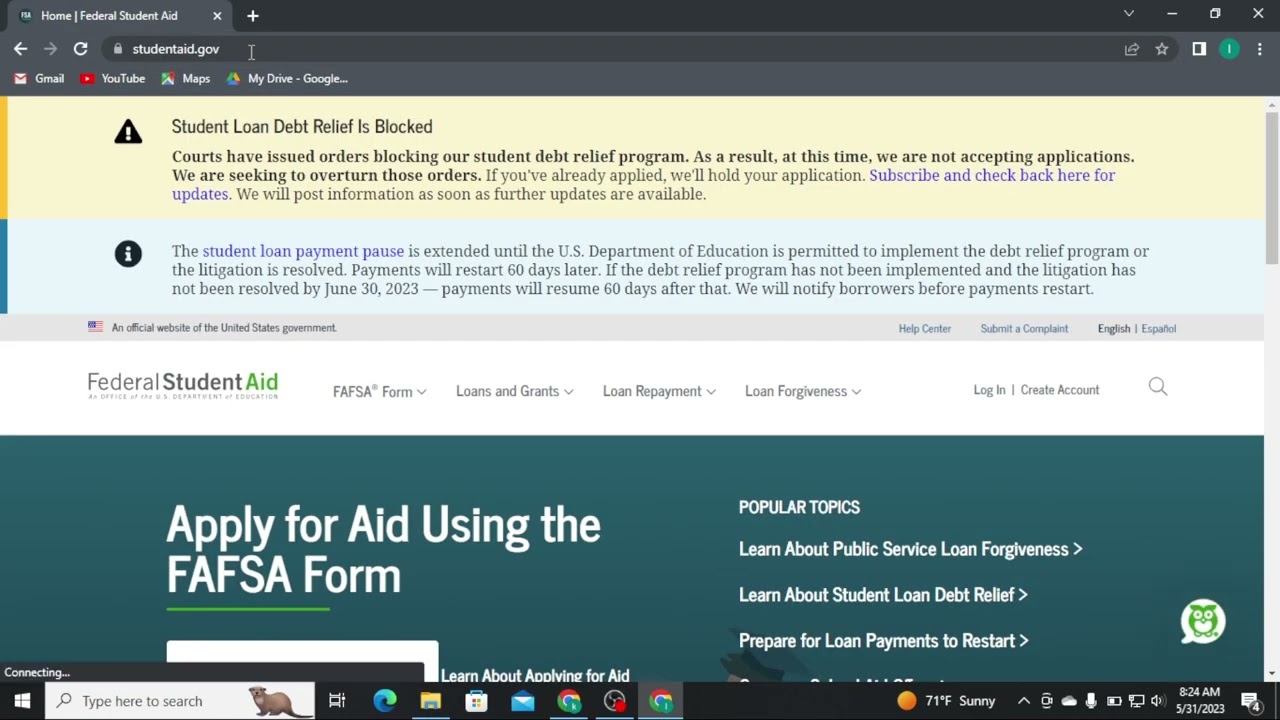Open Microsoft Store from taskbar
The height and width of the screenshot is (720, 1280).
[476, 701]
